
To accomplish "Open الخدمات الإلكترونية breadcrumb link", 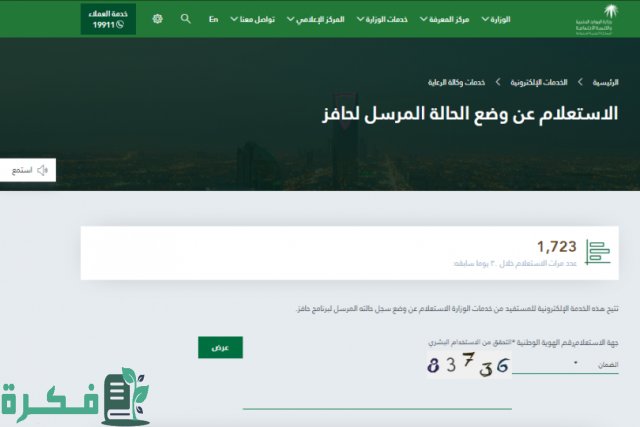I will [539, 82].
